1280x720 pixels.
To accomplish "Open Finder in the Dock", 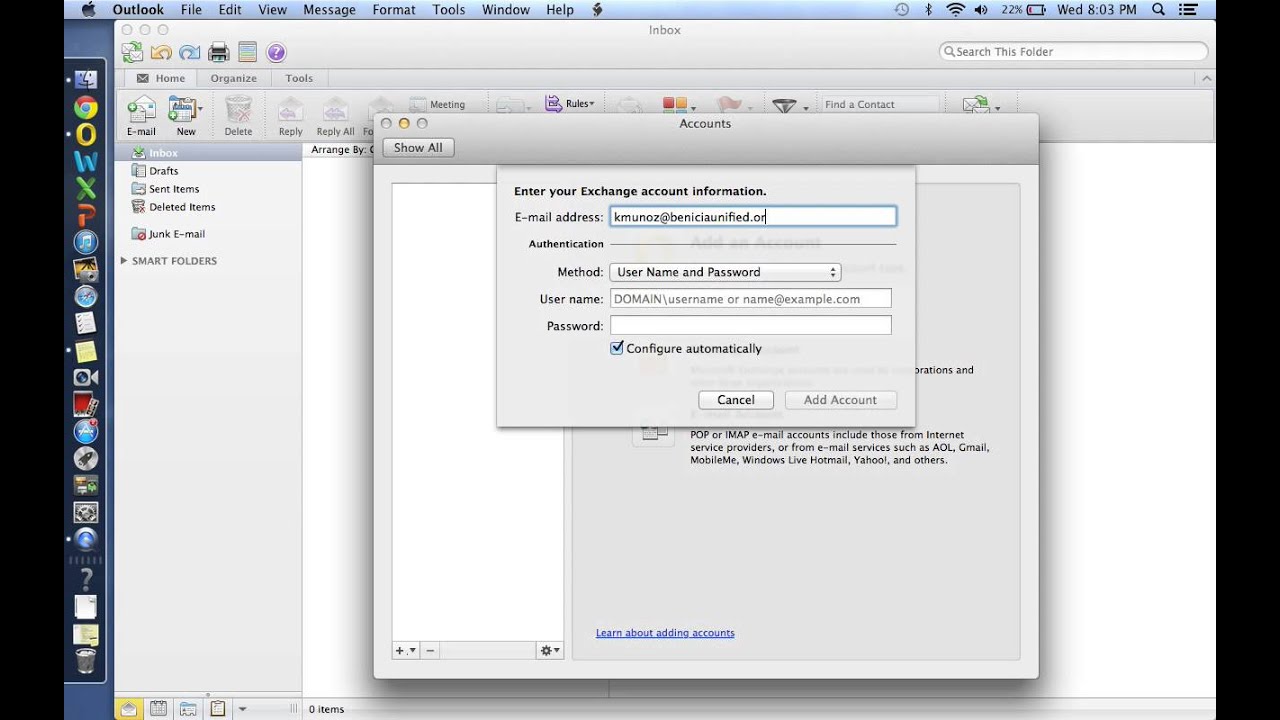I will (86, 80).
